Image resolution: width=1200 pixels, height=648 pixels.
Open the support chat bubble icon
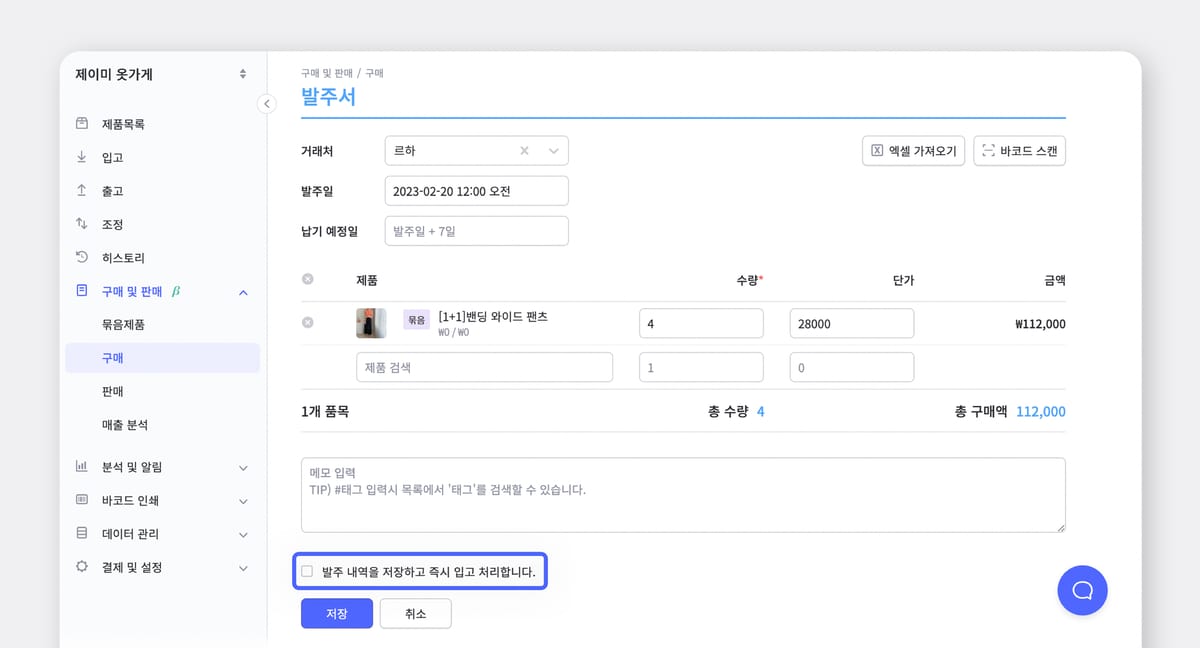click(x=1082, y=591)
